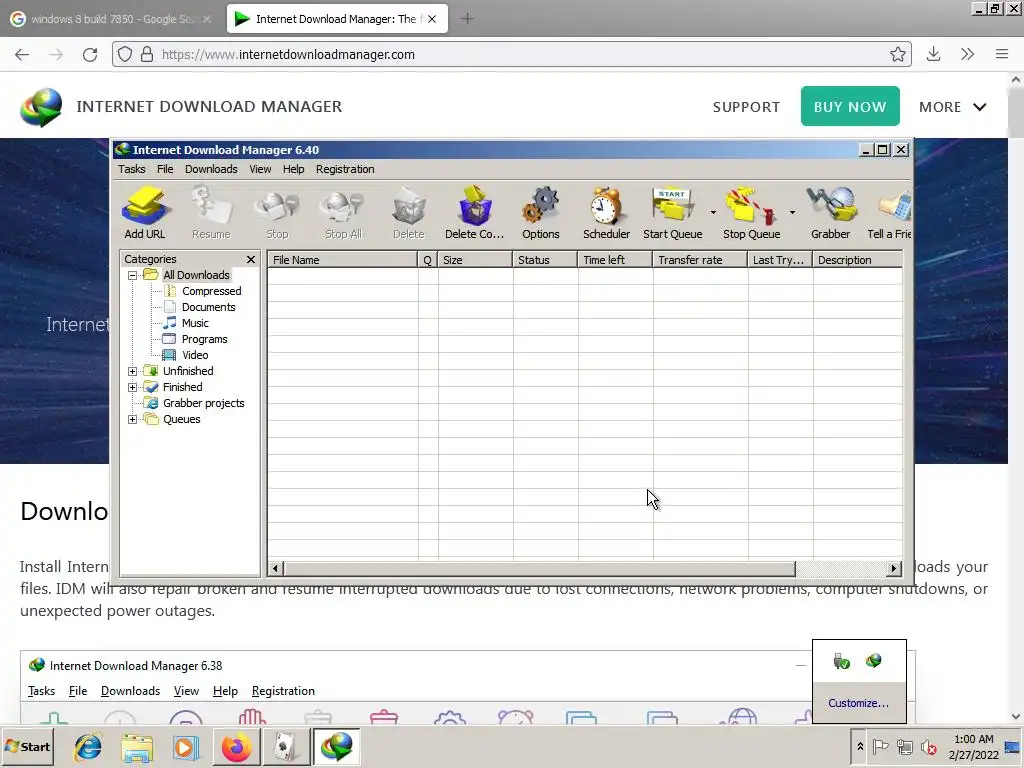Open a new browser tab
The height and width of the screenshot is (768, 1024).
[467, 19]
